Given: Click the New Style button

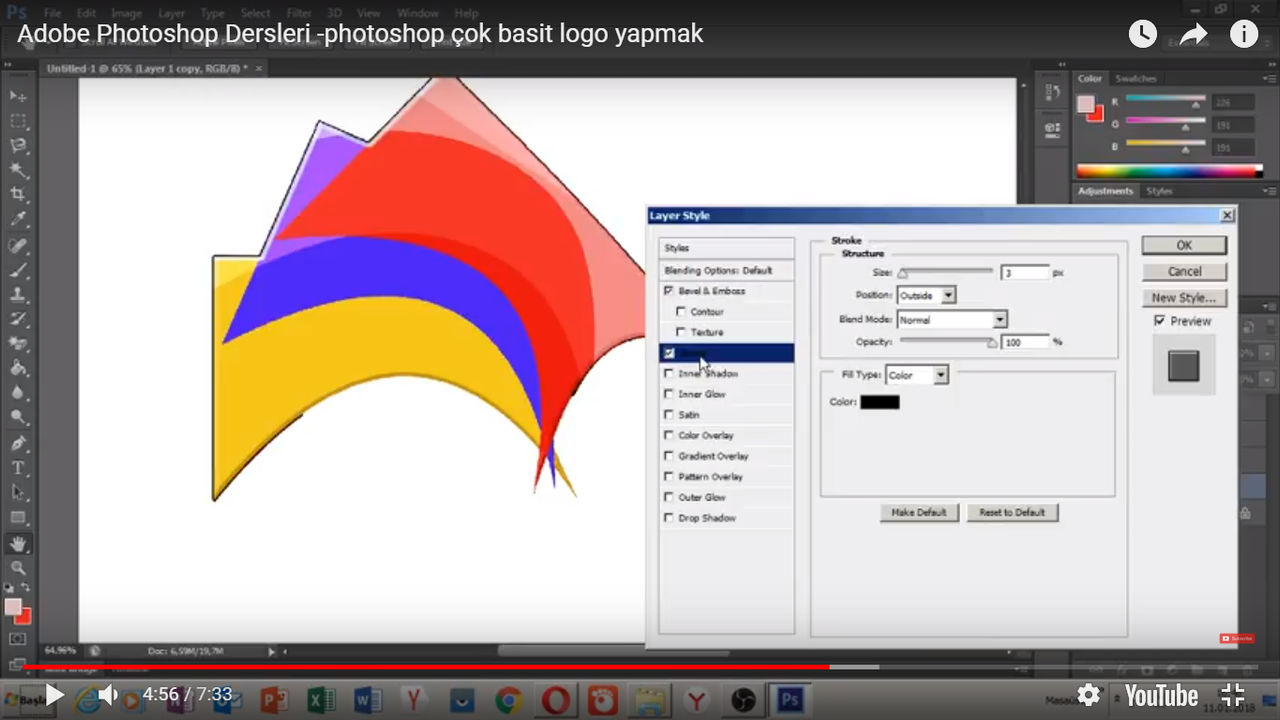Looking at the screenshot, I should click(1184, 297).
